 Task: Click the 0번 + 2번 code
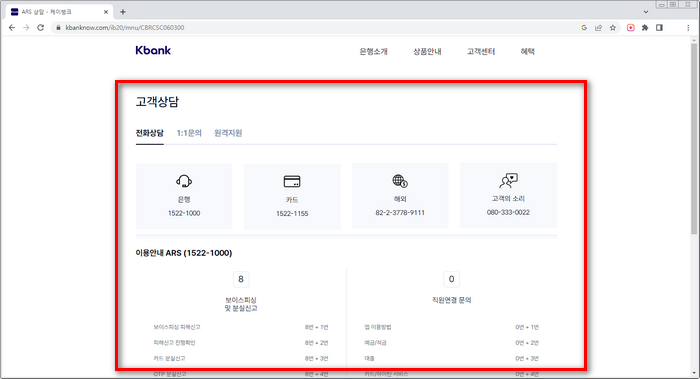point(527,343)
